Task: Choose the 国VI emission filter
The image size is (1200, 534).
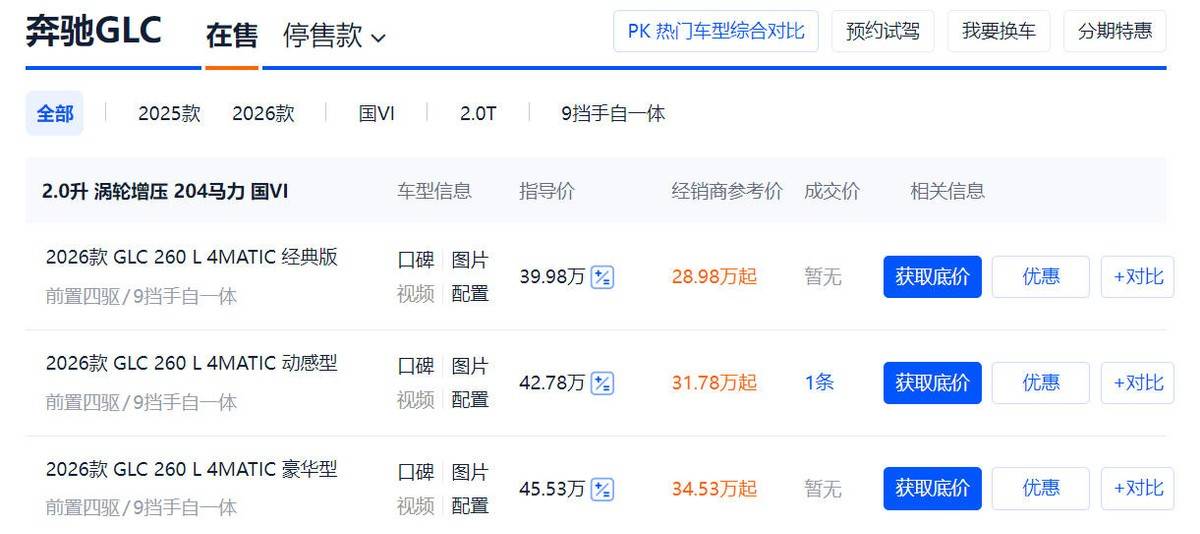Action: (x=377, y=114)
